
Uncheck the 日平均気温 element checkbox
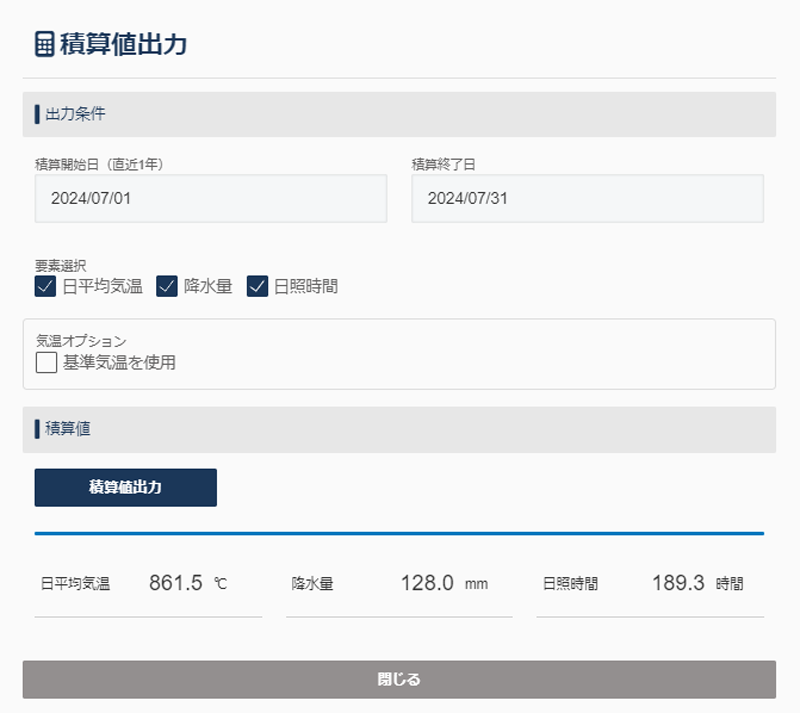[x=45, y=287]
